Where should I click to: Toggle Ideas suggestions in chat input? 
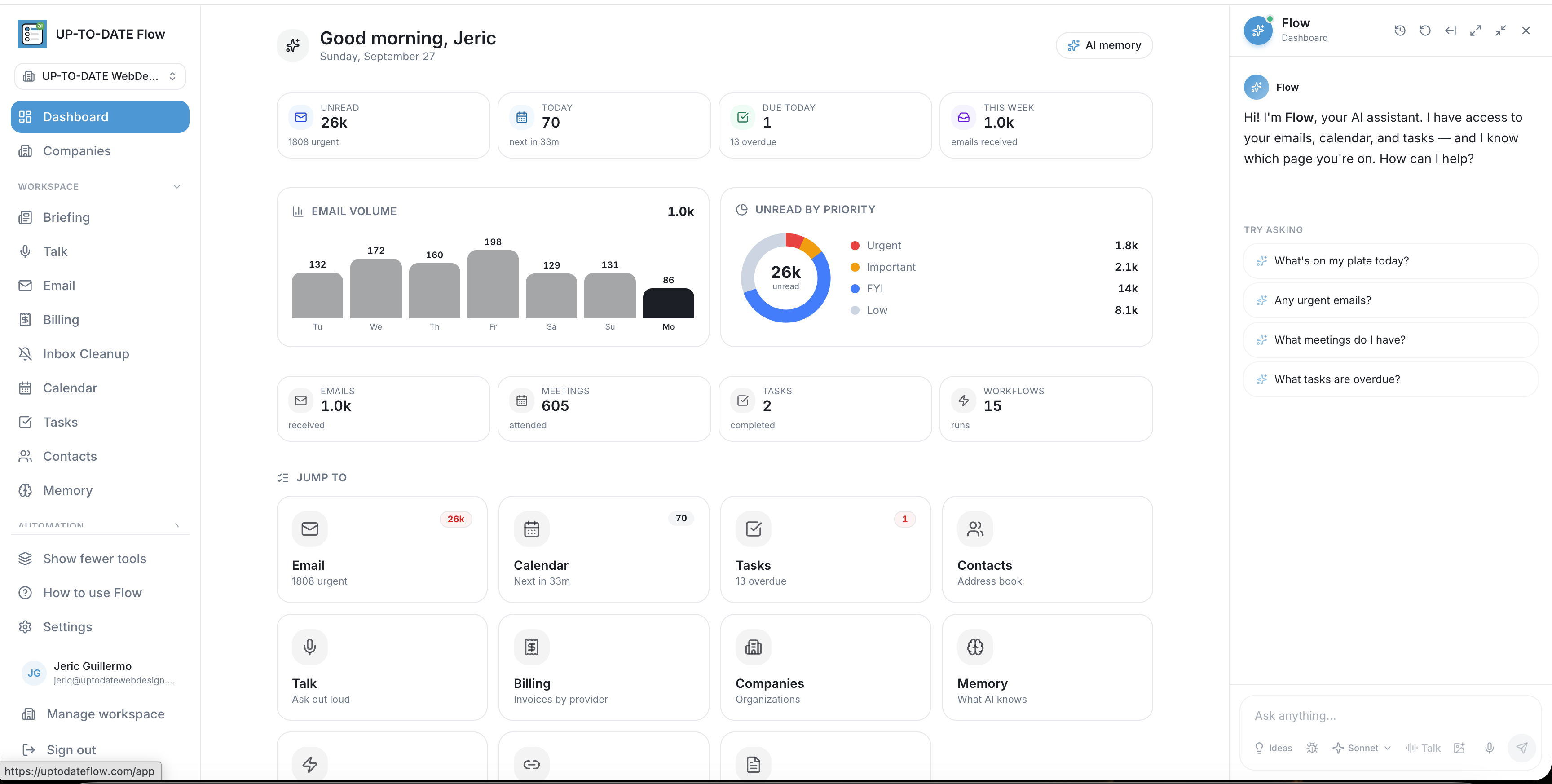[1273, 748]
